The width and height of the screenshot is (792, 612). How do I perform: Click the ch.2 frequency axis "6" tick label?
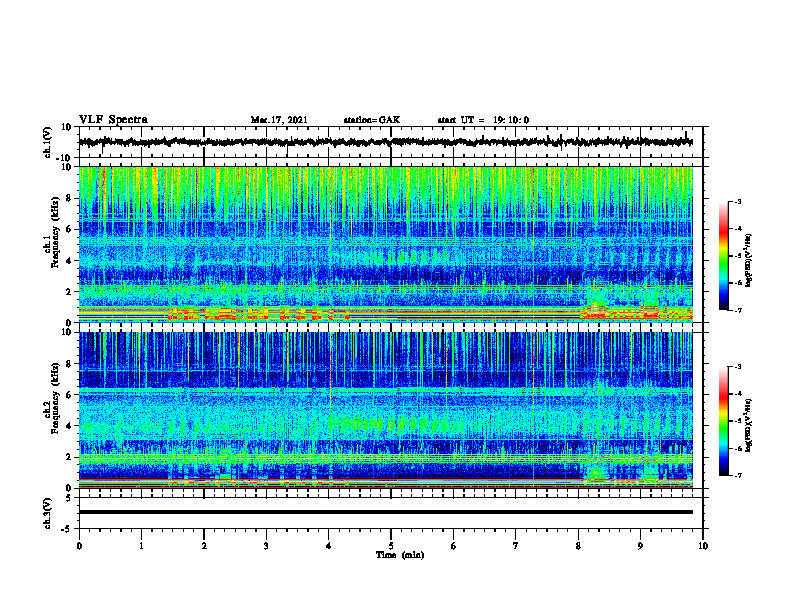[69, 395]
